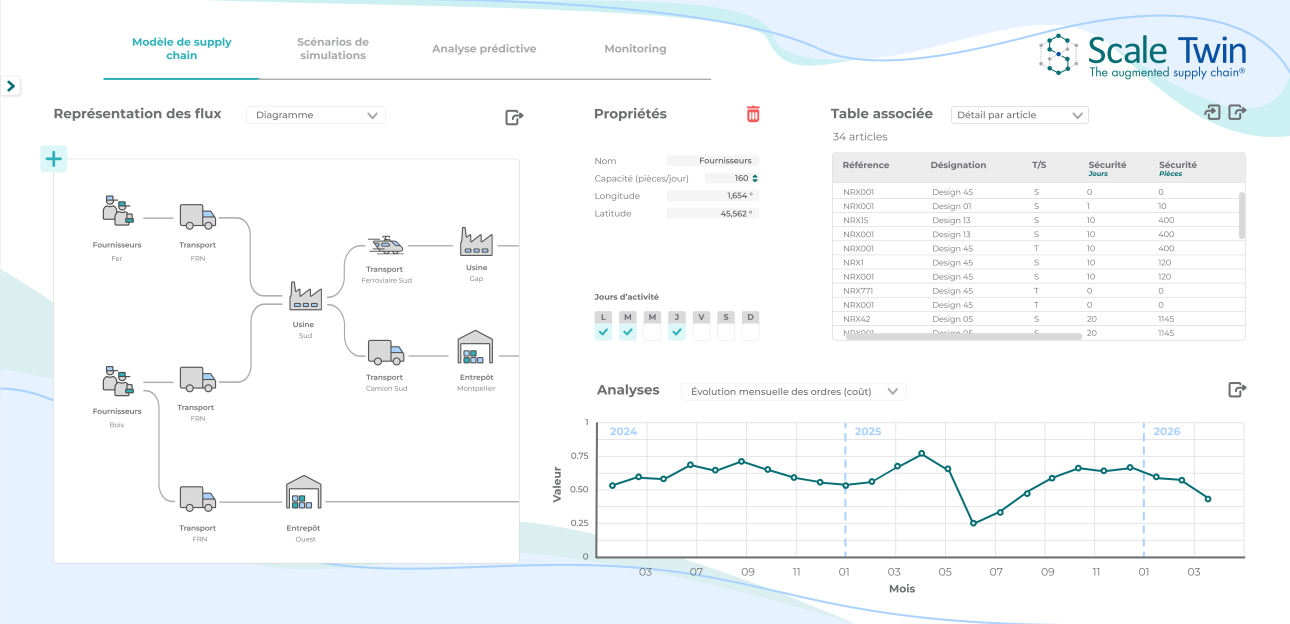This screenshot has height=624, width=1290.
Task: Open the Diagramme view dropdown
Action: pos(315,115)
